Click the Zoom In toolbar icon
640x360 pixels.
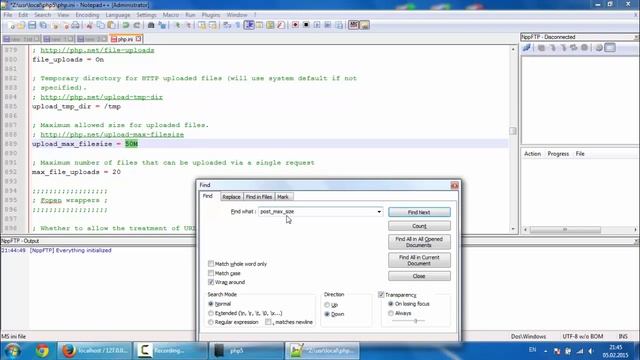[x=178, y=25]
